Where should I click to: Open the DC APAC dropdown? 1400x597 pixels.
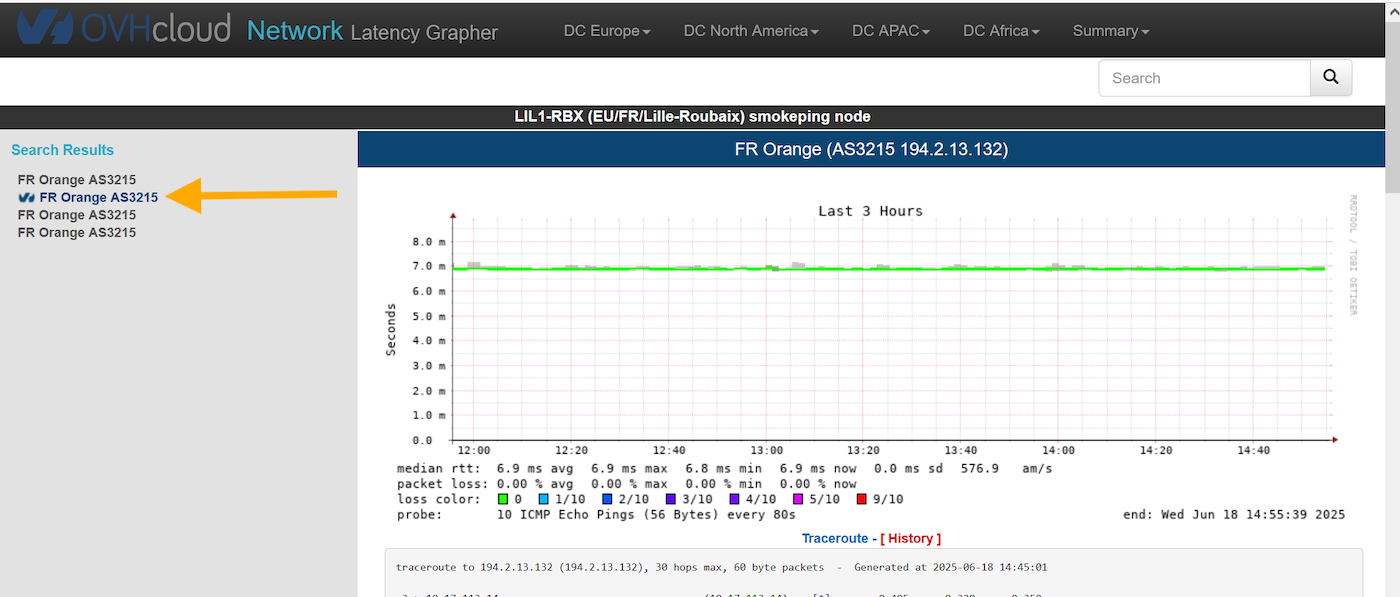click(x=890, y=31)
